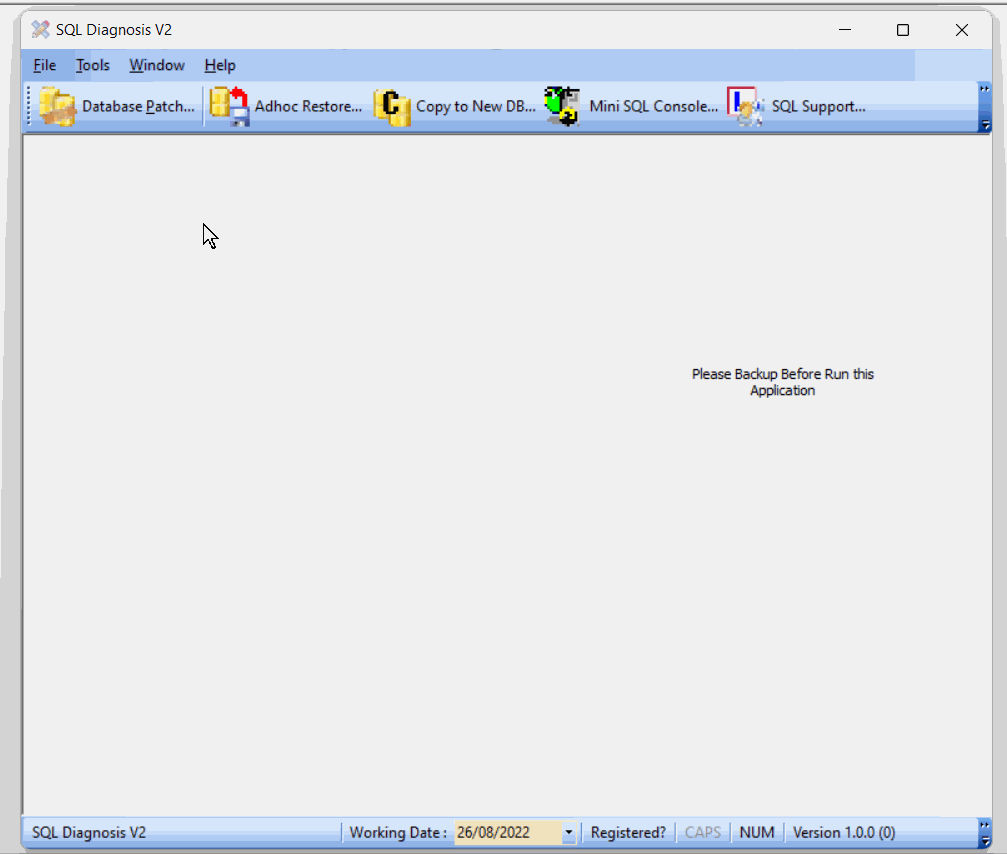Screen dimensions: 1007x854
Task: Click the SQL Diagnosis title bar app icon
Action: pos(40,30)
